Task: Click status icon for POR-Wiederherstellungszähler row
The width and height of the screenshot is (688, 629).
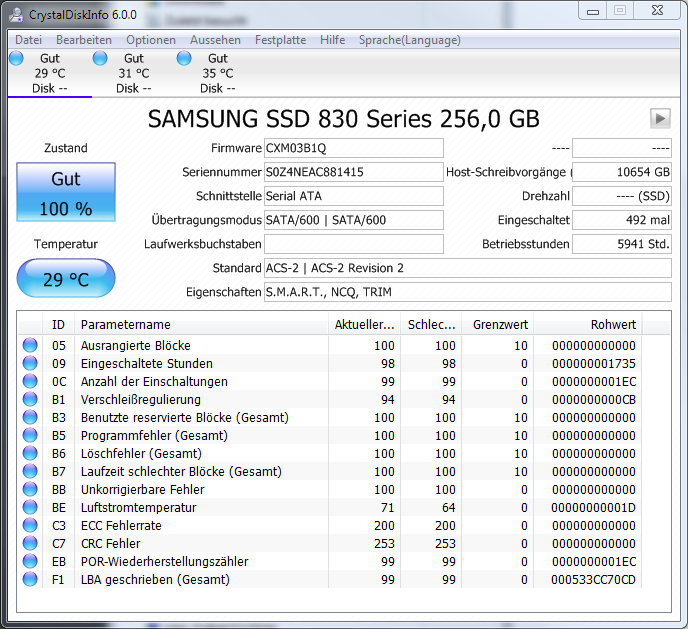Action: click(x=30, y=561)
